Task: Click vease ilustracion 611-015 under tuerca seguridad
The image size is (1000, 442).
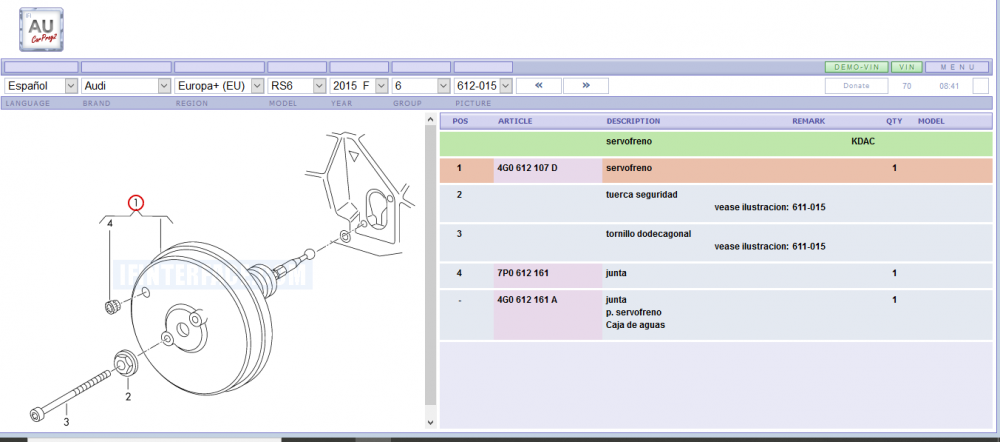Action: click(770, 207)
